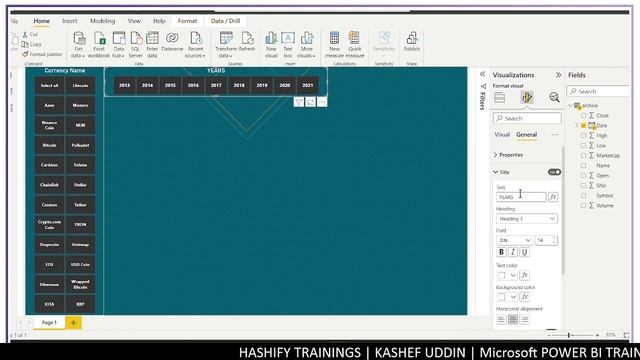Toggle the Title switch off

(554, 172)
